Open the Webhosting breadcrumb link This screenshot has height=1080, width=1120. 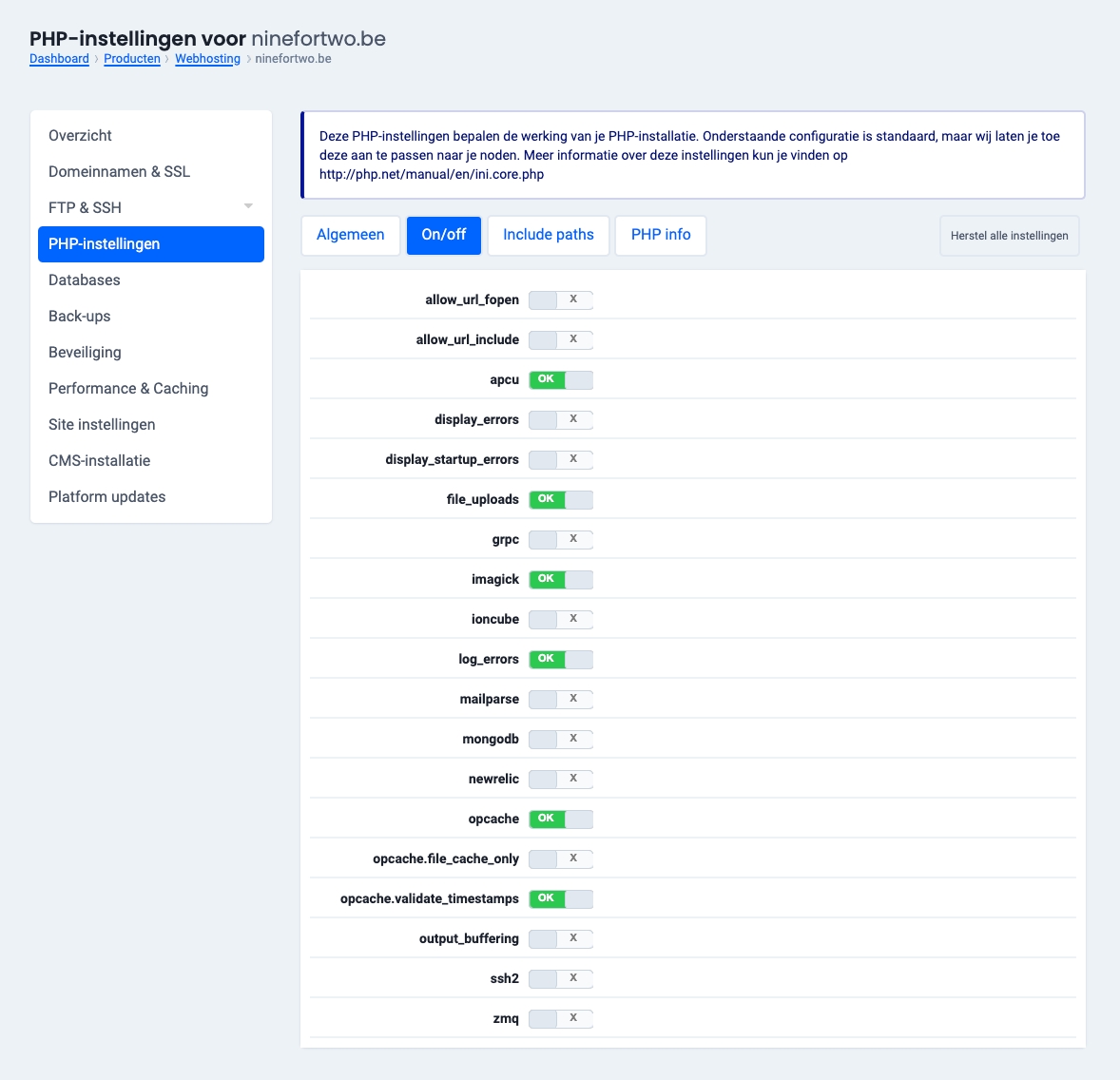[207, 59]
